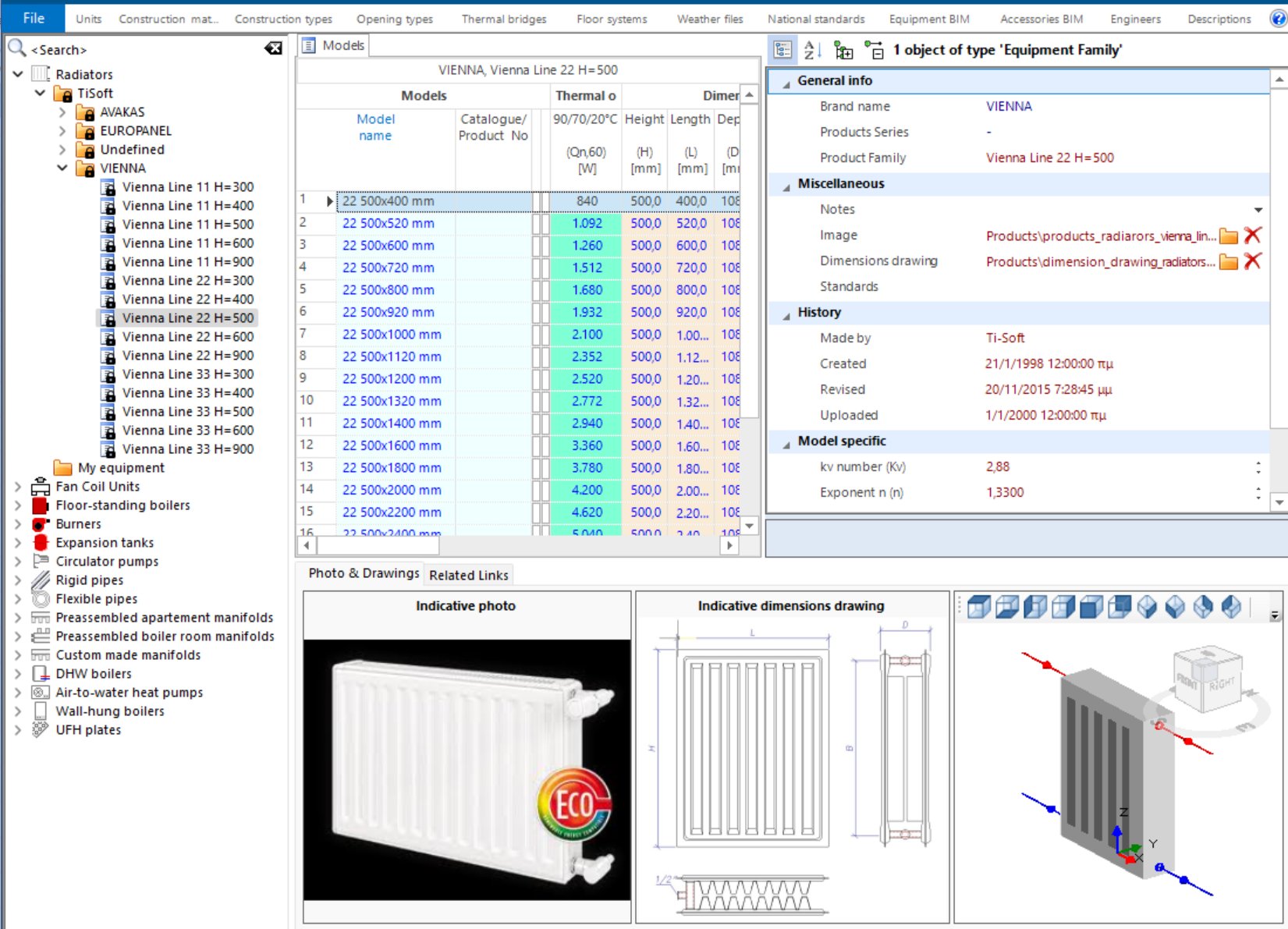Open the Notes dropdown in Miscellaneous section

pyautogui.click(x=1258, y=210)
